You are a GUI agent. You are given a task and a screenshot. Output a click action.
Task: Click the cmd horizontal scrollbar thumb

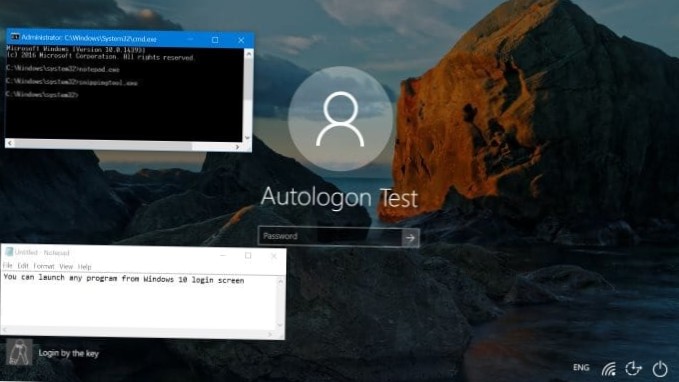point(103,145)
